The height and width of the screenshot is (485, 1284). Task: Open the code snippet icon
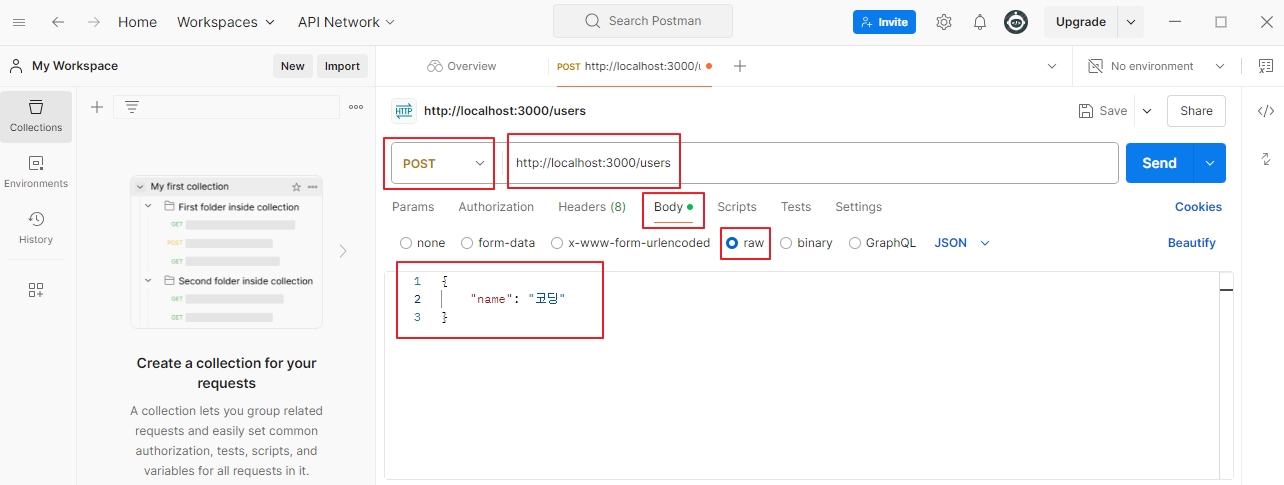pos(1265,111)
